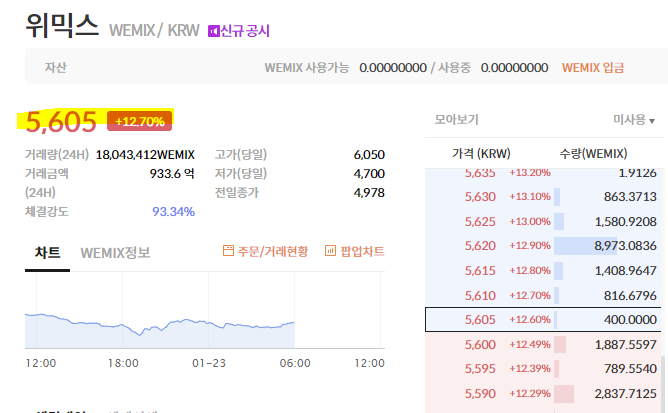This screenshot has height=413, width=668.
Task: Select the 5,595 bid price row
Action: (x=543, y=368)
